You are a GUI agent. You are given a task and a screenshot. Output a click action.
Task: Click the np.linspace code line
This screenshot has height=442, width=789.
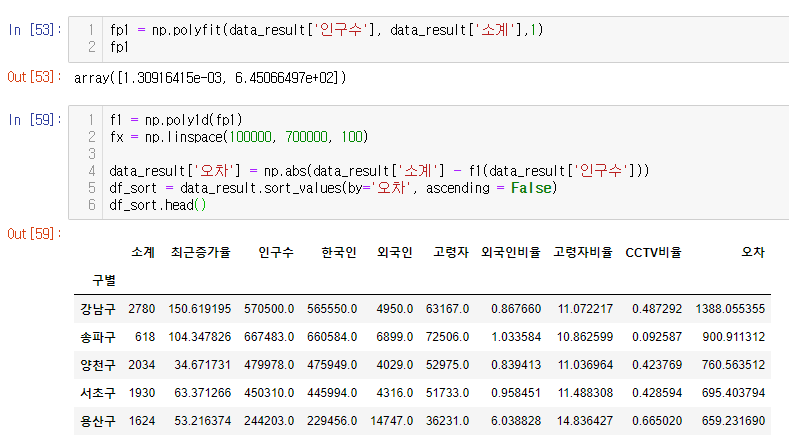238,136
